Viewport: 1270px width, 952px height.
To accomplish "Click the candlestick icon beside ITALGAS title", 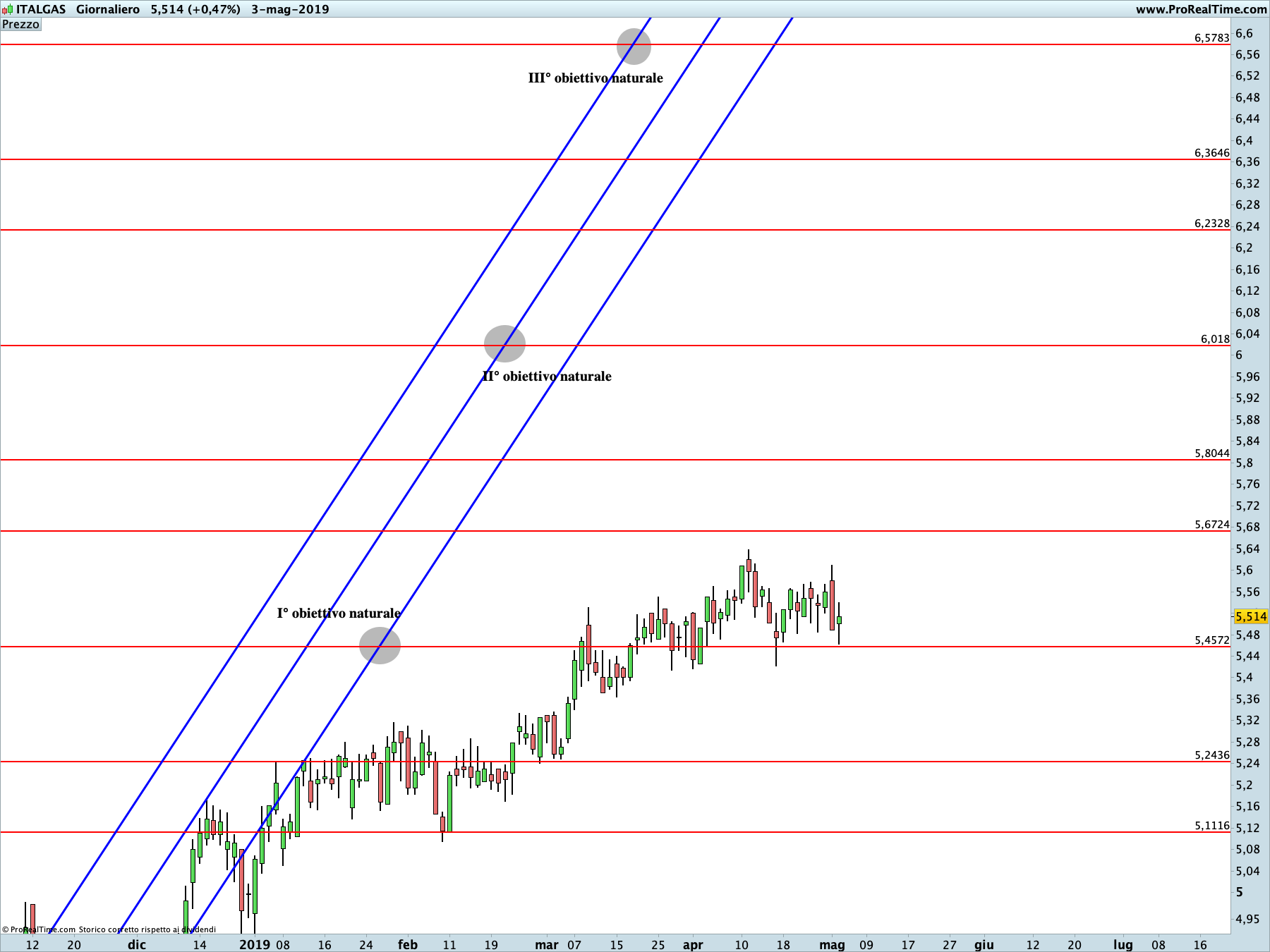I will [x=7, y=9].
